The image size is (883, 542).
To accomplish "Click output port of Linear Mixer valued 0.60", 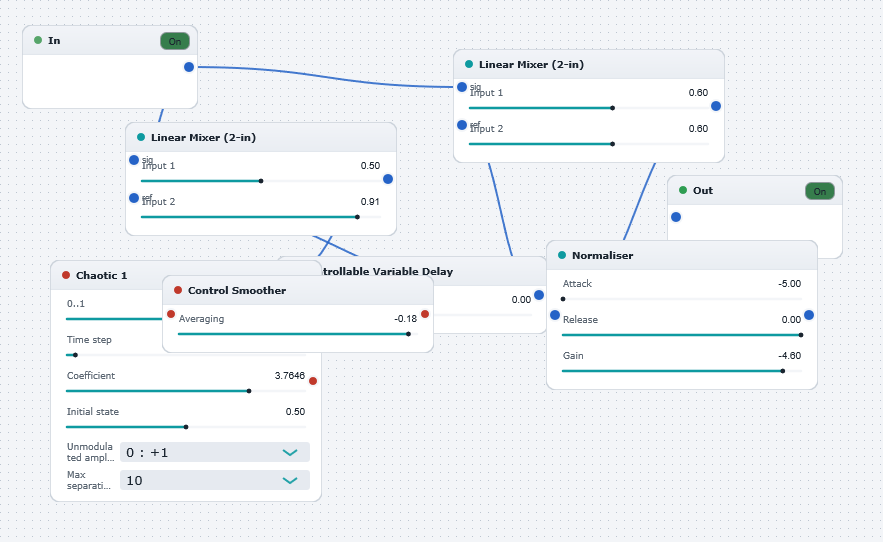I will tap(716, 106).
